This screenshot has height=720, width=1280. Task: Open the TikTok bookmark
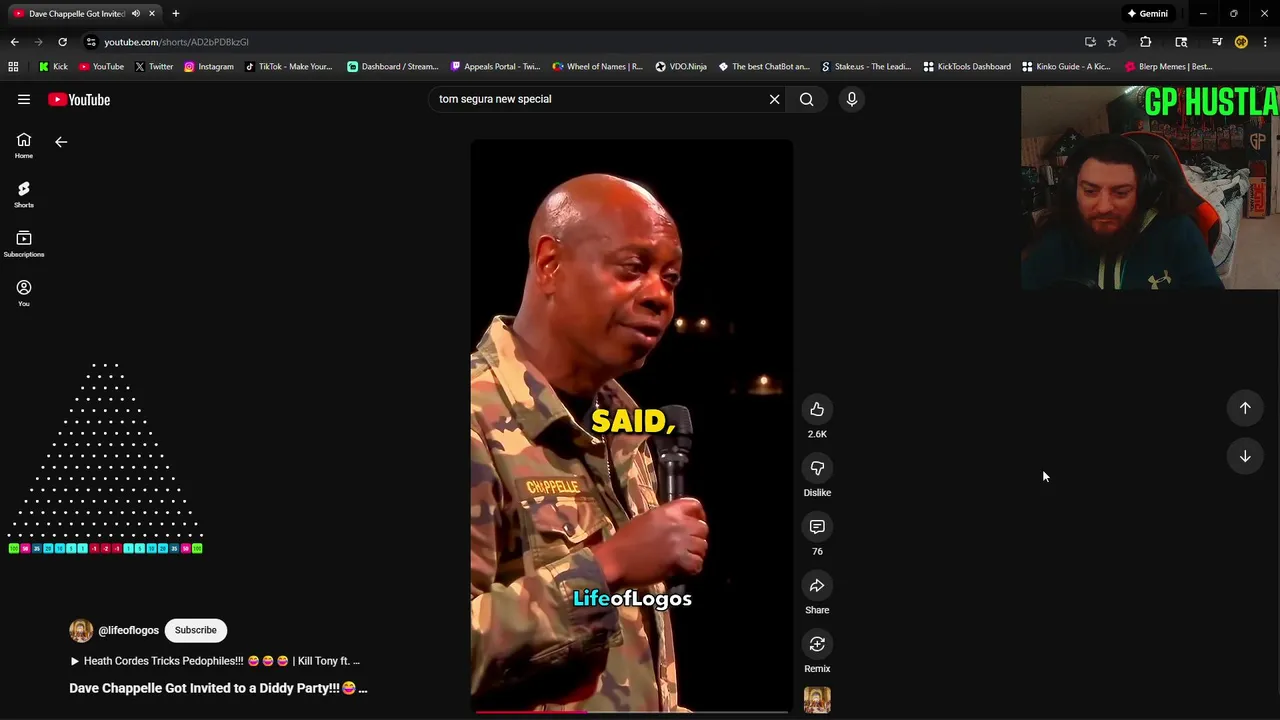tap(289, 67)
